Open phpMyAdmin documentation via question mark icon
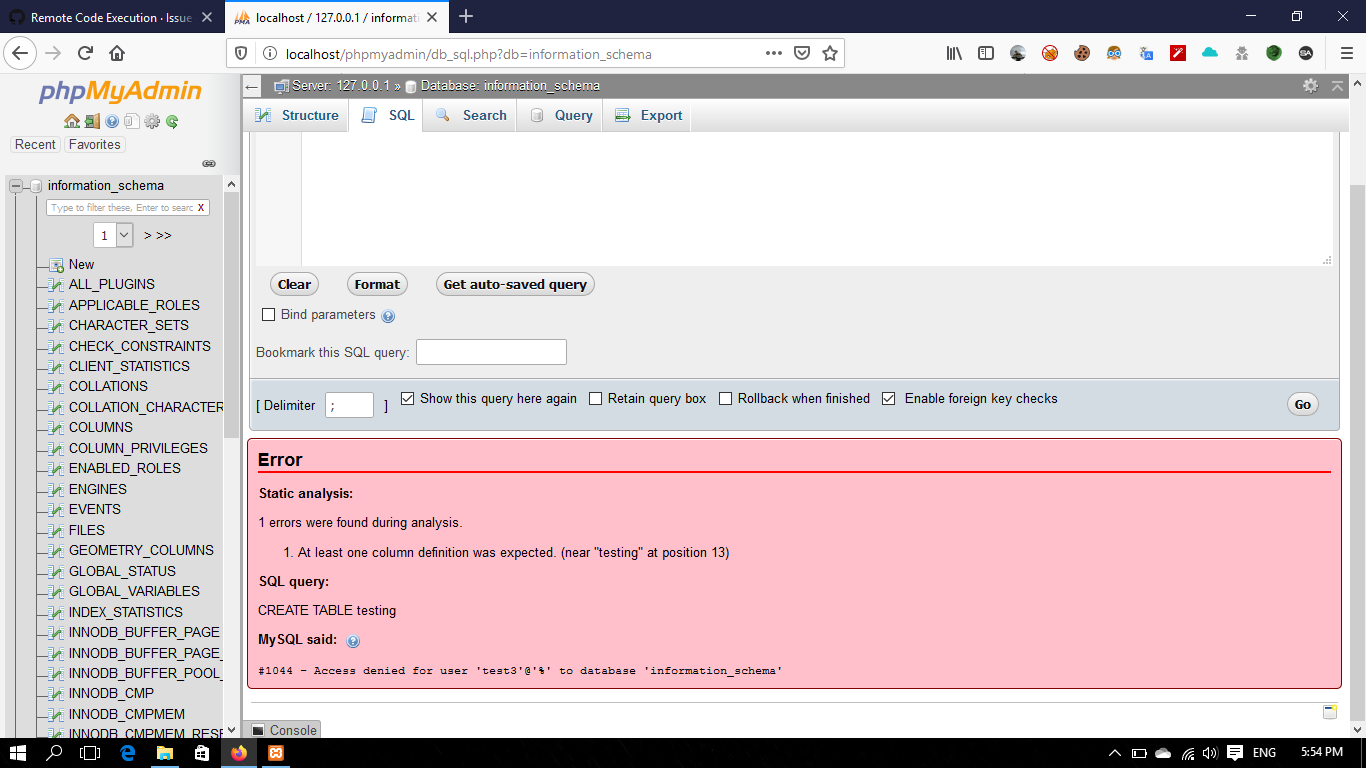Image resolution: width=1366 pixels, height=768 pixels. [113, 121]
